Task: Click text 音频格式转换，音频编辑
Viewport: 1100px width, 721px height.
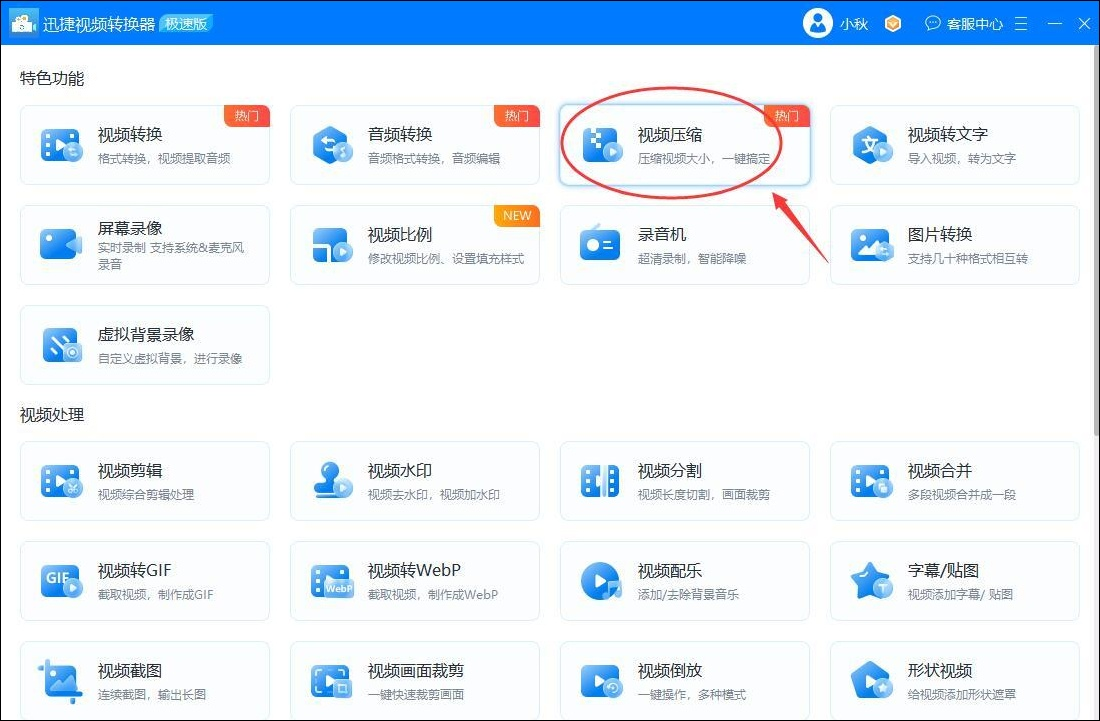Action: point(434,159)
